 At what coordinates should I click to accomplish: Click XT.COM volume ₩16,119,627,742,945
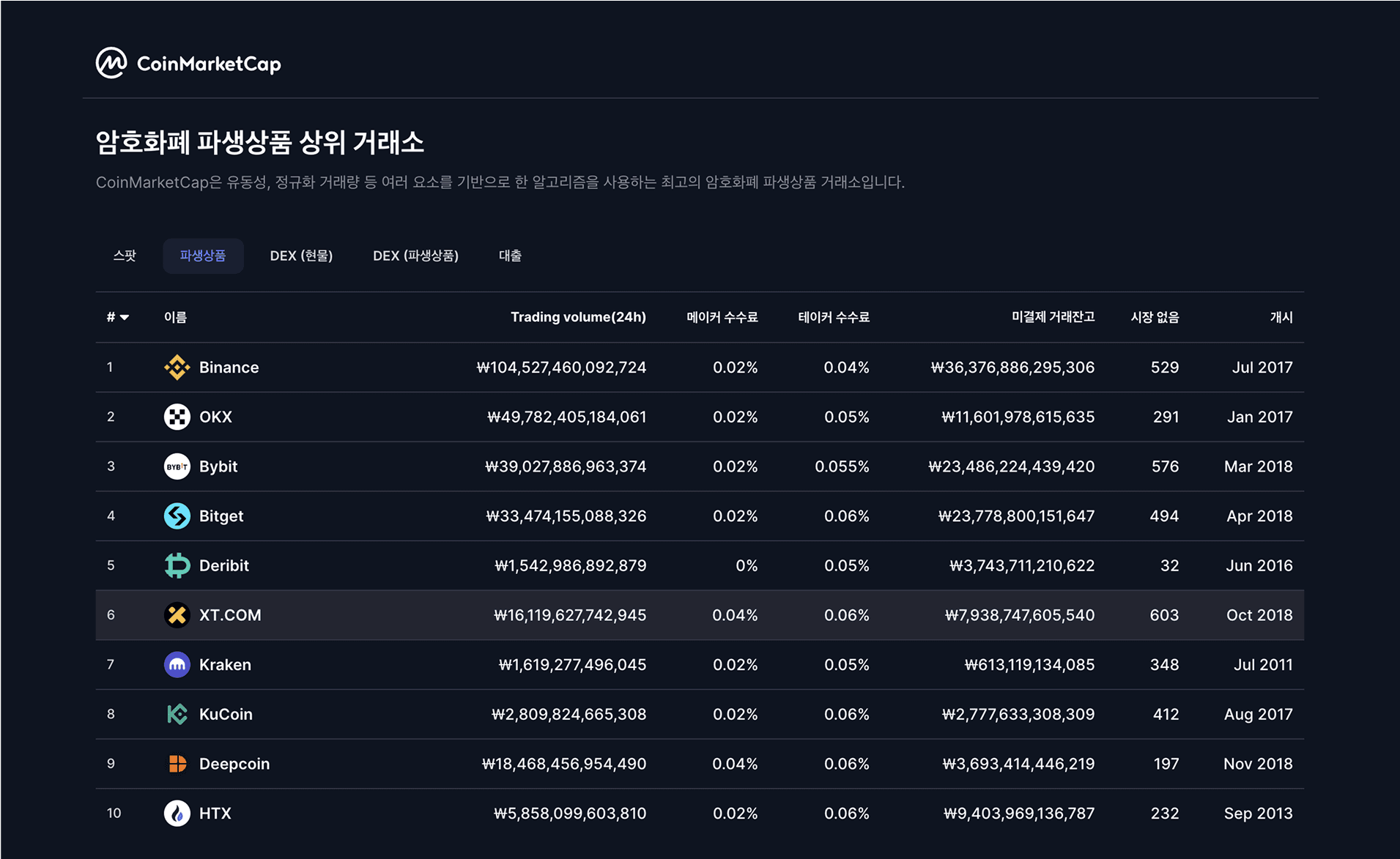pos(570,615)
